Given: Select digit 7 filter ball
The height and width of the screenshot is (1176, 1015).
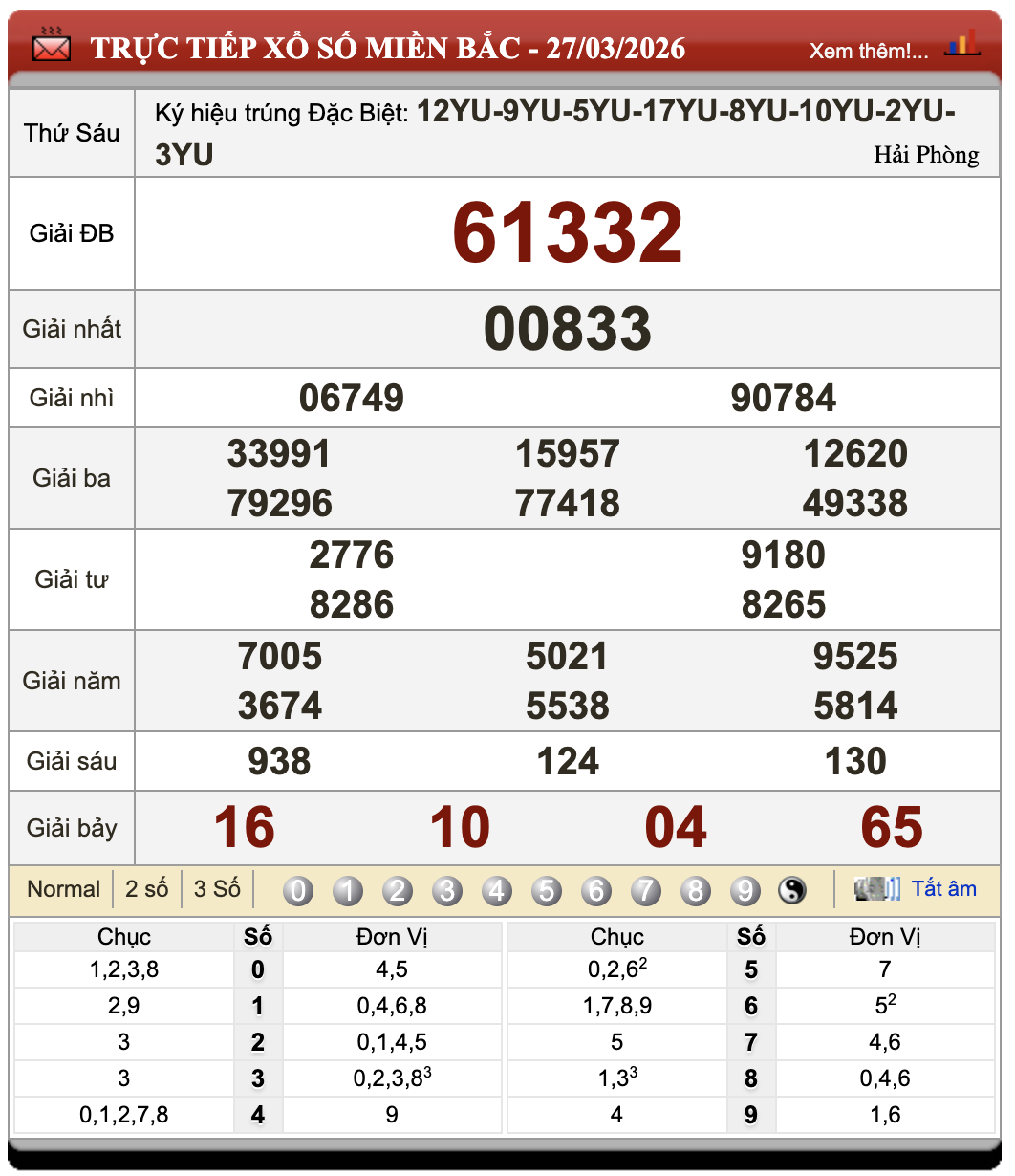Looking at the screenshot, I should tap(646, 891).
